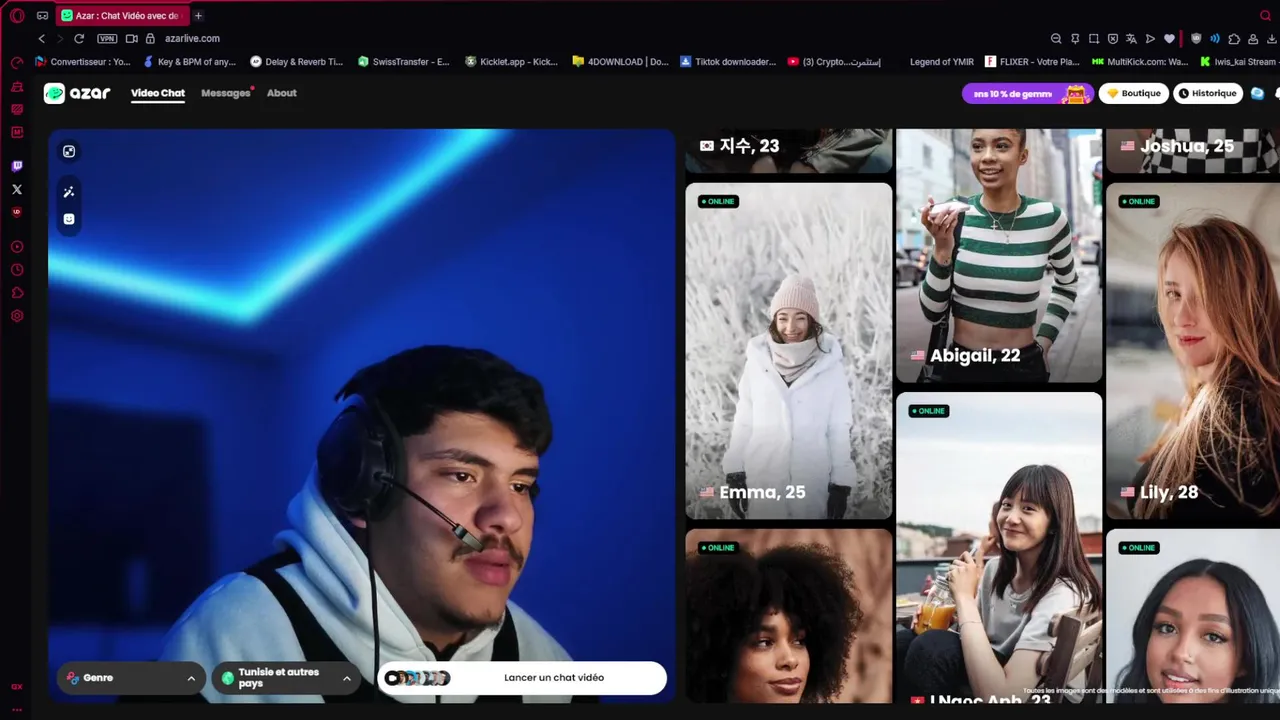Image resolution: width=1280 pixels, height=720 pixels.
Task: Open the Key & BPM bookmark
Action: pos(189,61)
